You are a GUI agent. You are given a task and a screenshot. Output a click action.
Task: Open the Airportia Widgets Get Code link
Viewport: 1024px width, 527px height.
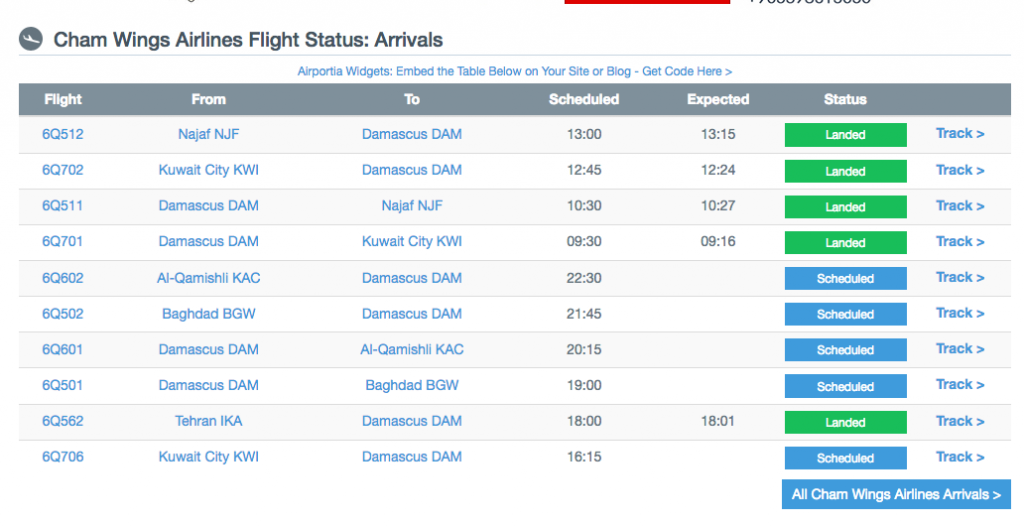515,71
